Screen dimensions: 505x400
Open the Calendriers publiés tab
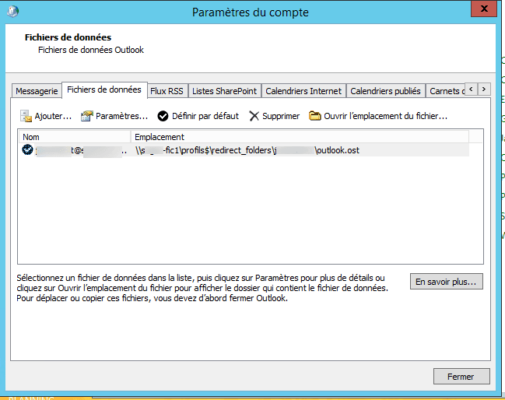385,91
